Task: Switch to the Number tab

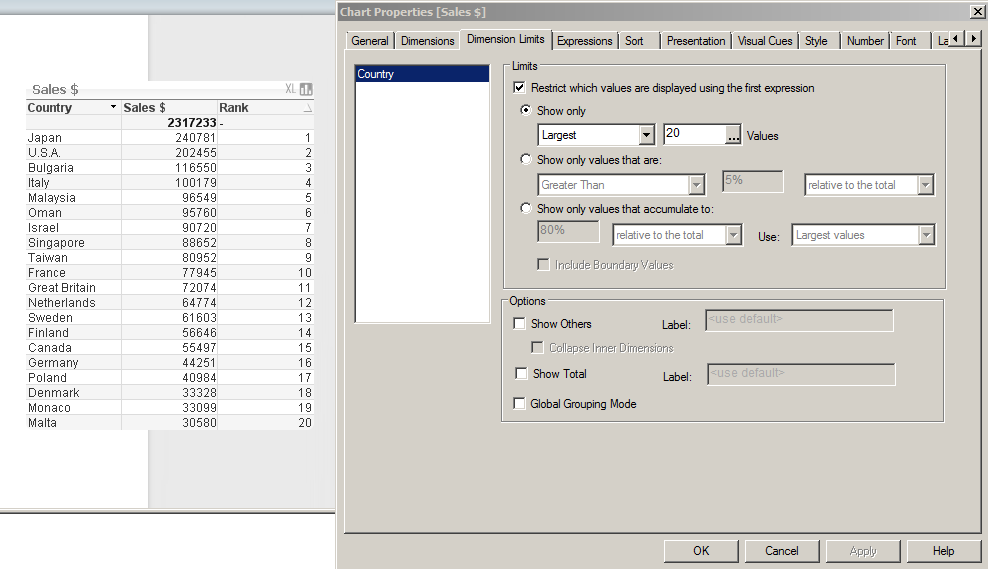Action: (x=865, y=41)
